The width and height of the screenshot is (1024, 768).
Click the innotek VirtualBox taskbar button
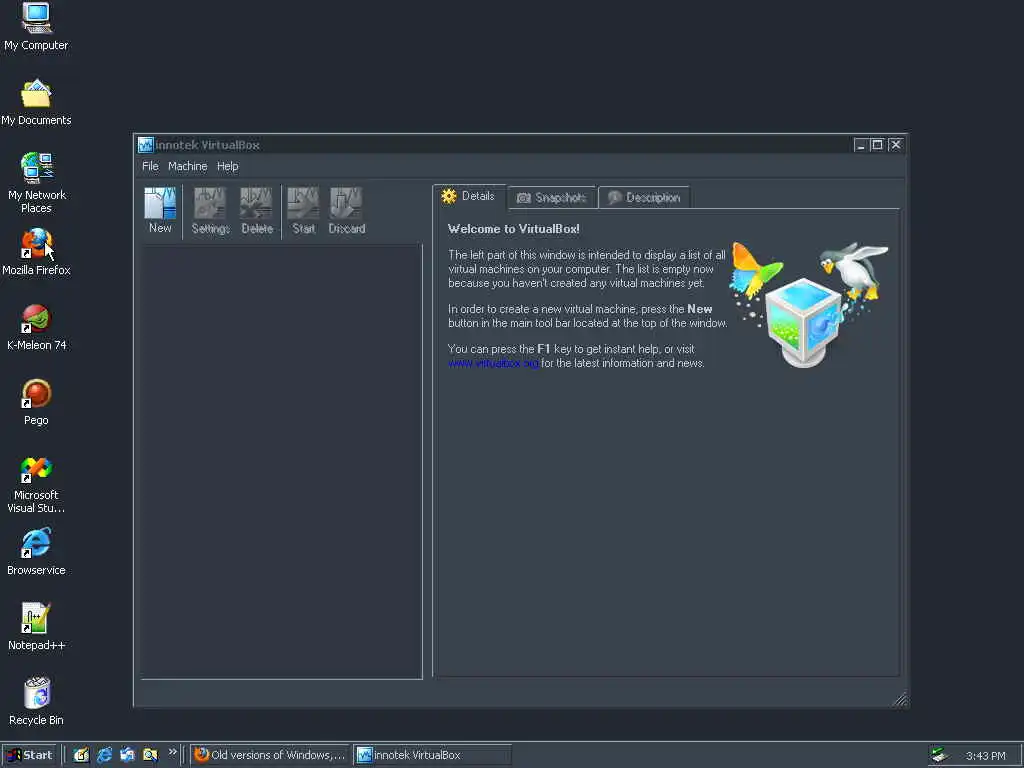pos(432,755)
